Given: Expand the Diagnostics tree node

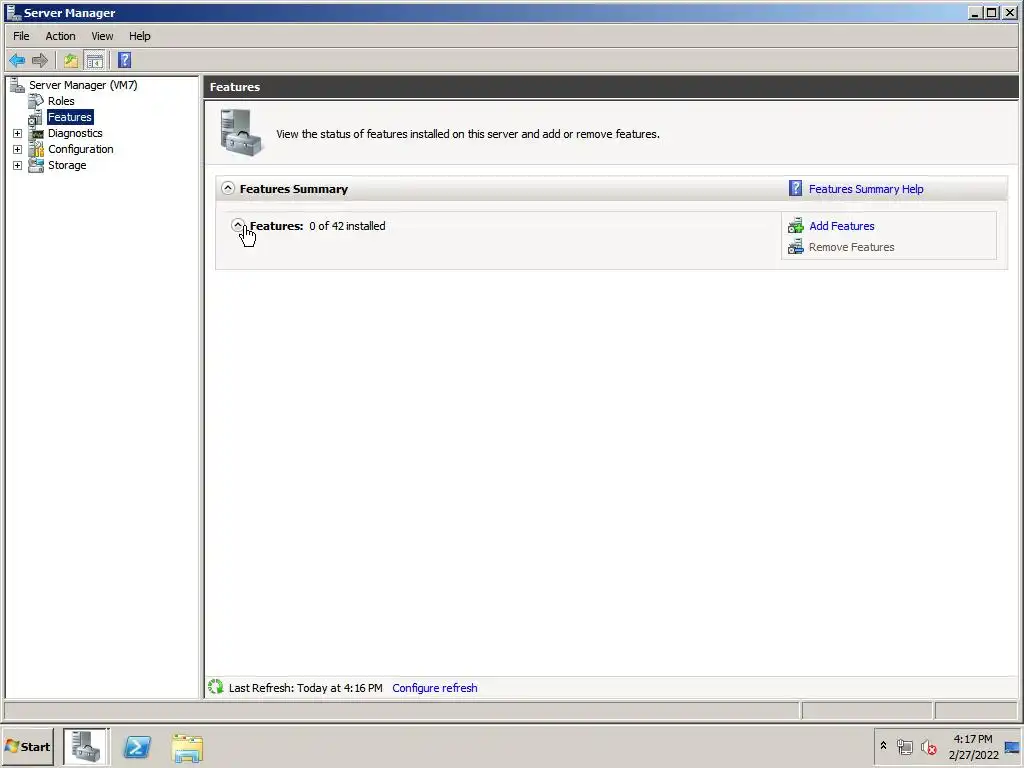Looking at the screenshot, I should pyautogui.click(x=18, y=133).
